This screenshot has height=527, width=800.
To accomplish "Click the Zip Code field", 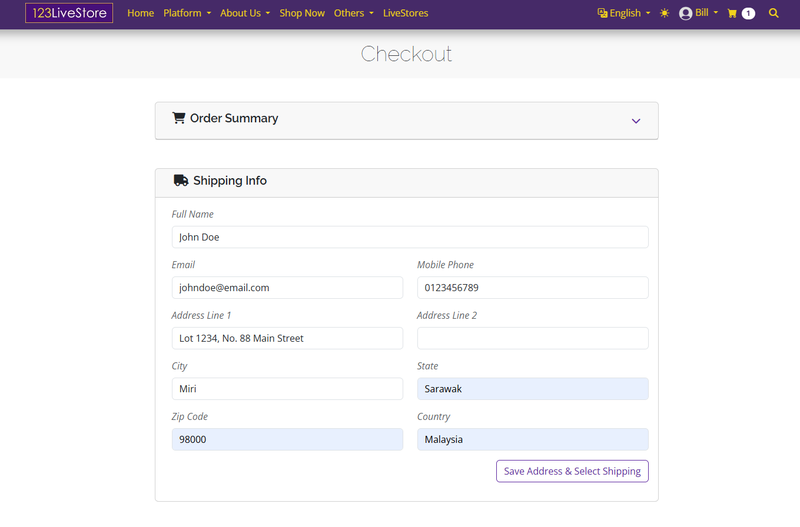I will [x=287, y=439].
